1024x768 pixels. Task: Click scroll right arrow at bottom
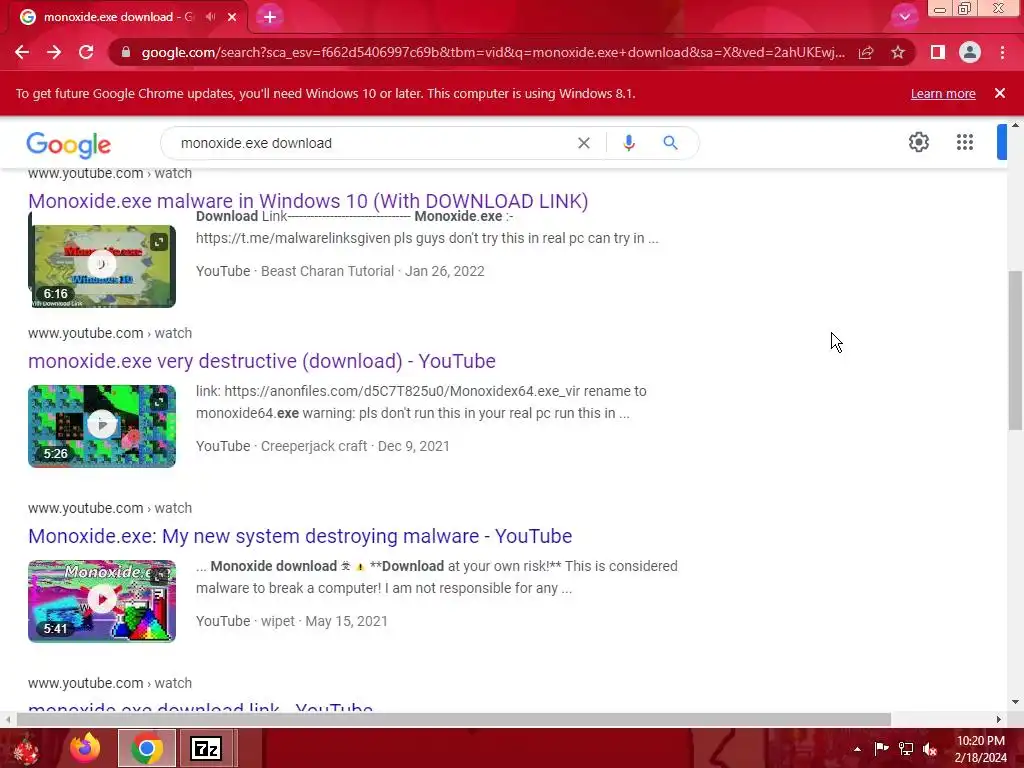coord(999,720)
